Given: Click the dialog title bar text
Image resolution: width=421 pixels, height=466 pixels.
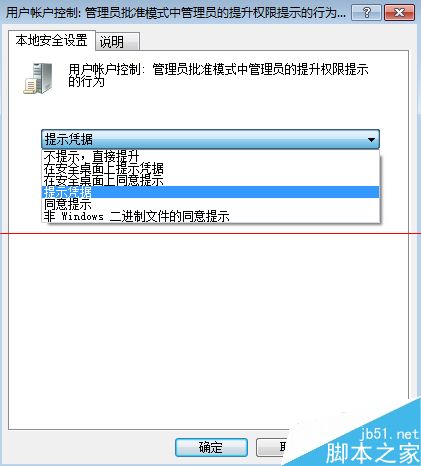Looking at the screenshot, I should click(176, 13).
